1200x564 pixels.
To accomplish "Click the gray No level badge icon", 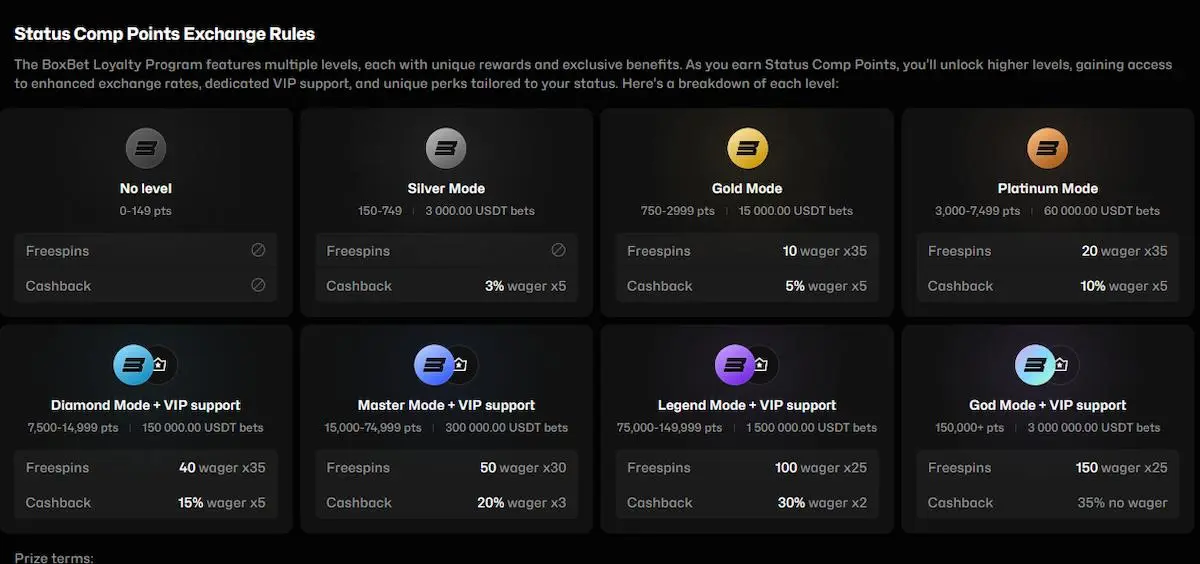I will pos(146,149).
